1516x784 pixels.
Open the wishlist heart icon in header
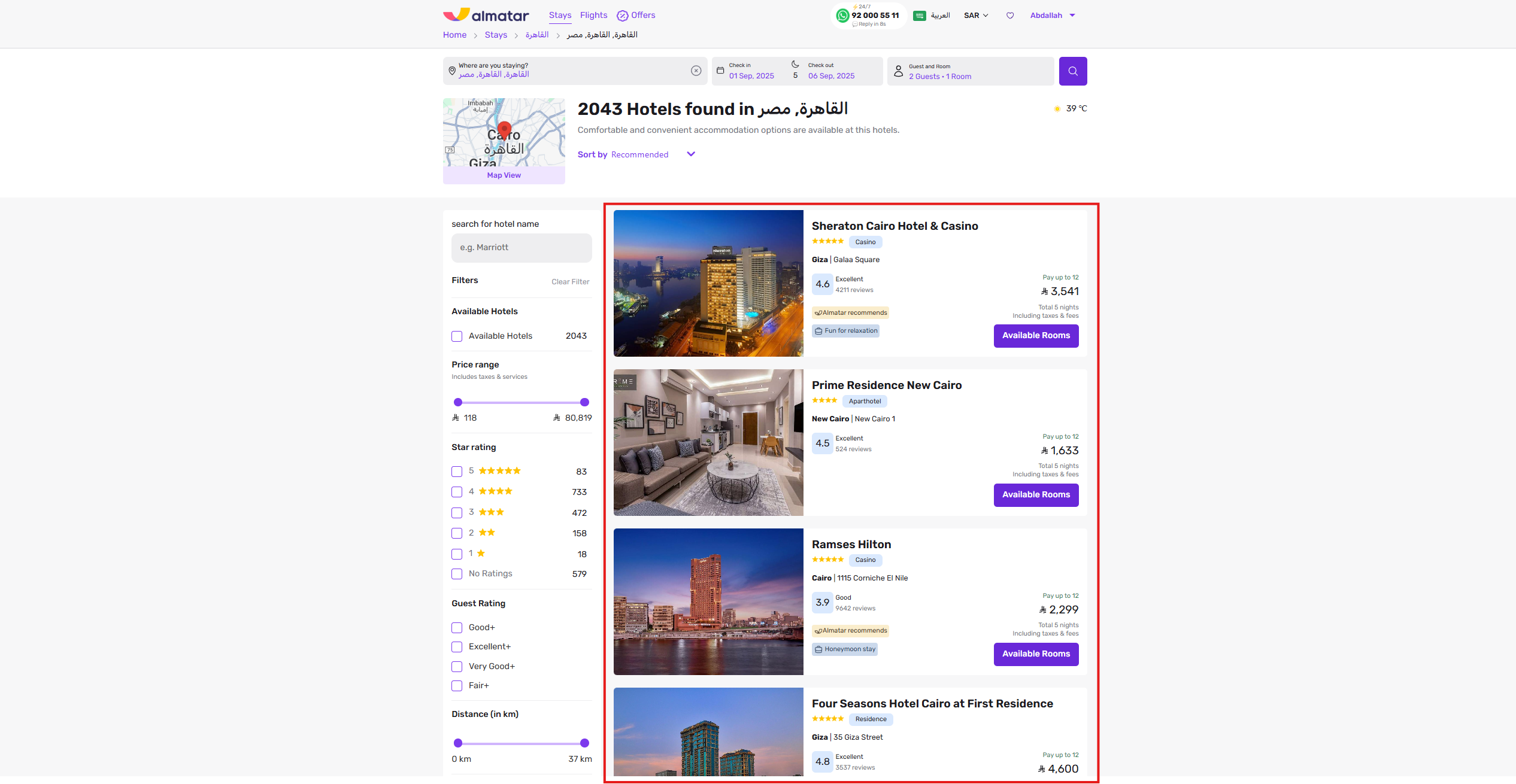(1010, 16)
